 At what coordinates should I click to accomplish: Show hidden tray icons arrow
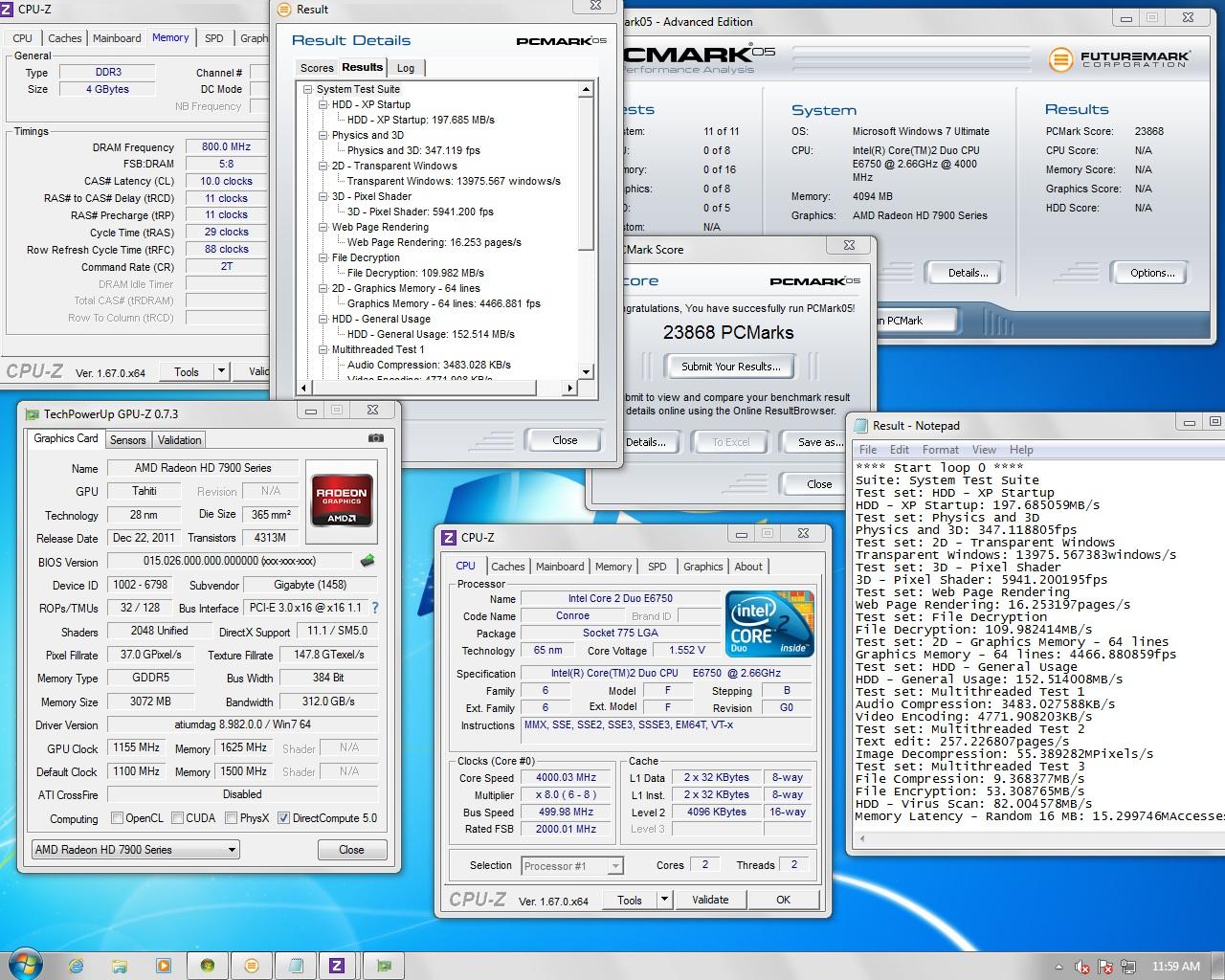coord(1058,967)
